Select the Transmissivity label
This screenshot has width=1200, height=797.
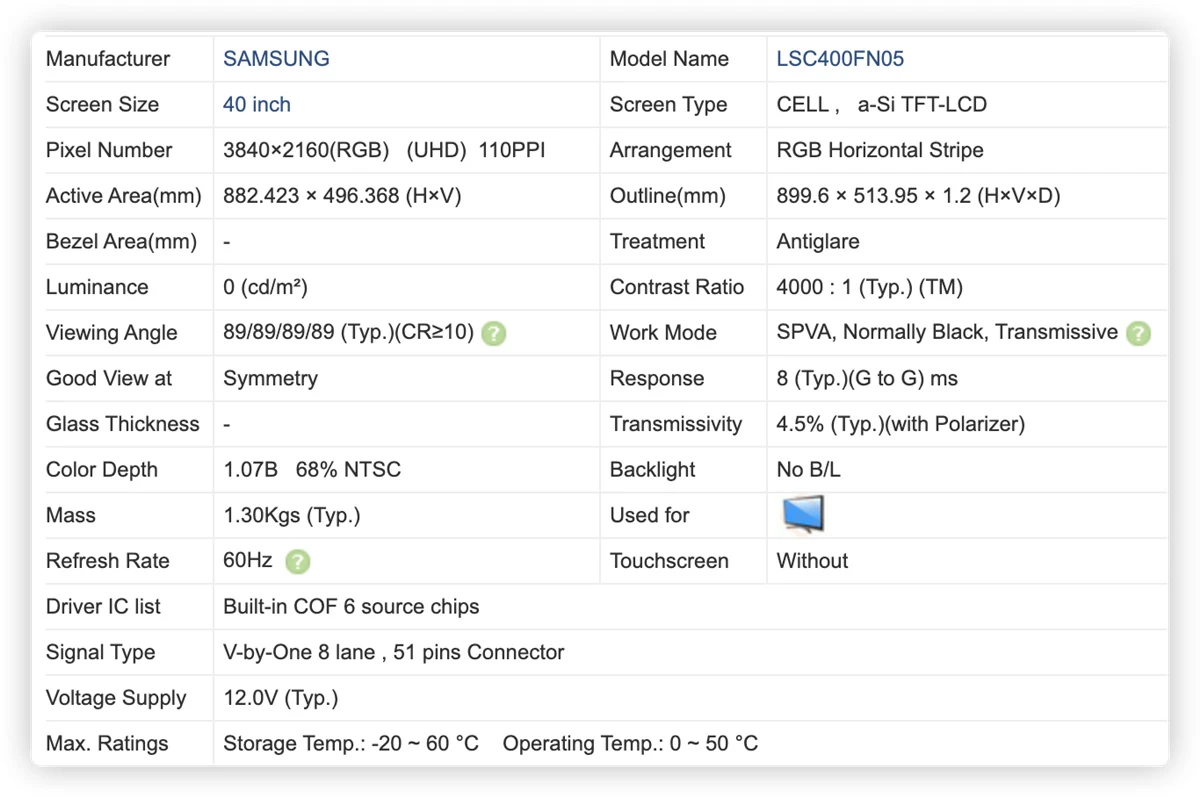(676, 424)
